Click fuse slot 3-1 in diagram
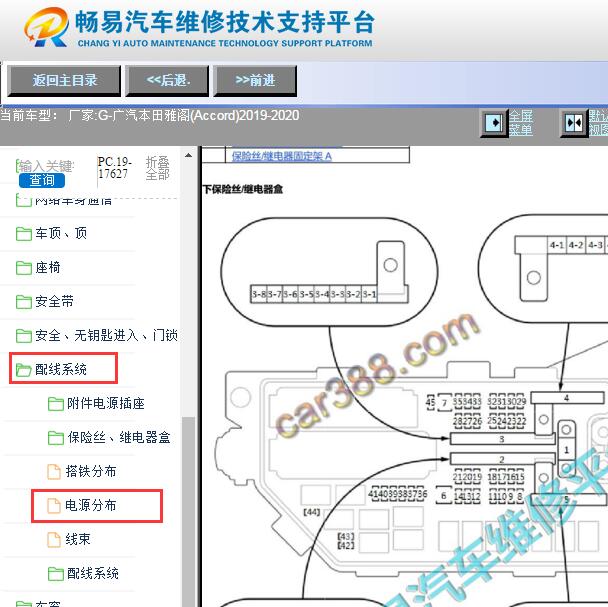 pos(369,294)
